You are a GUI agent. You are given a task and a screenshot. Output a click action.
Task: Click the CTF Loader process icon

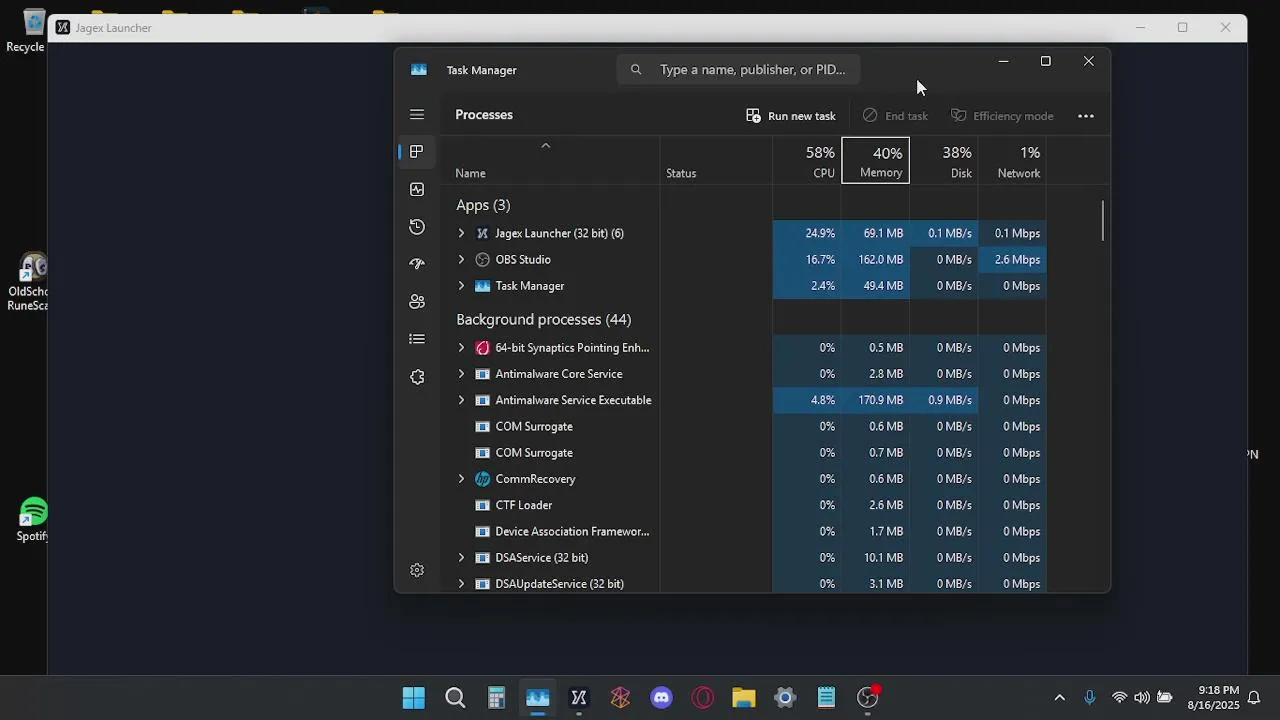pyautogui.click(x=483, y=505)
